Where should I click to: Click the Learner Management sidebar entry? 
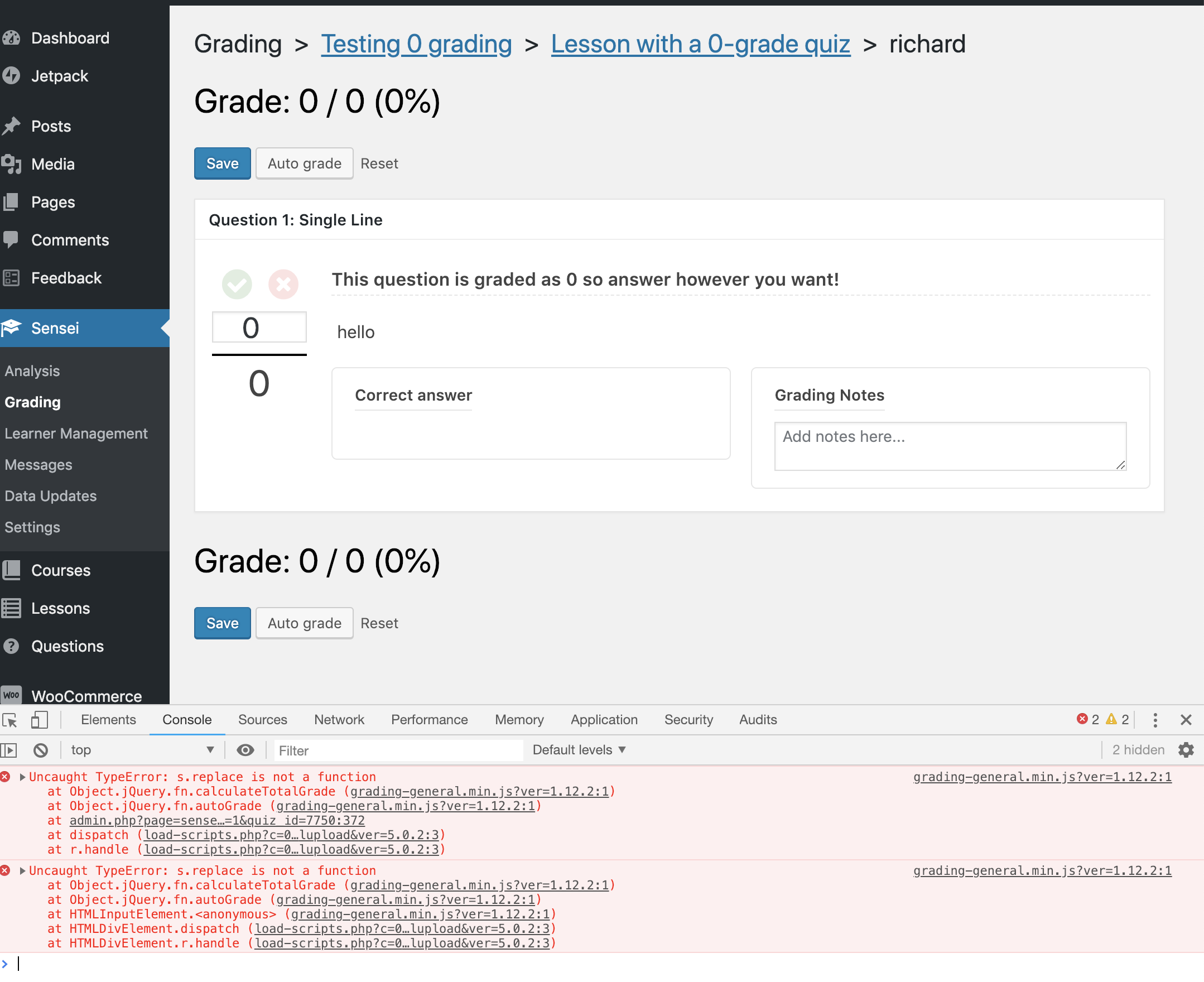(x=76, y=434)
